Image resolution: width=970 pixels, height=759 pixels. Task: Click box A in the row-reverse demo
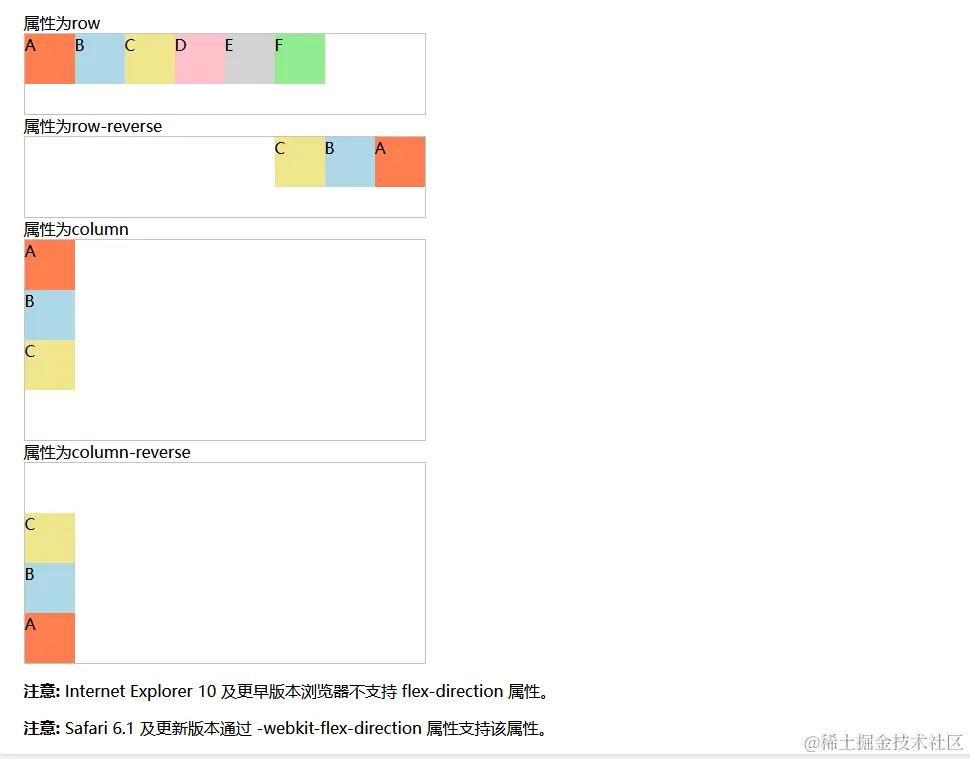click(399, 162)
